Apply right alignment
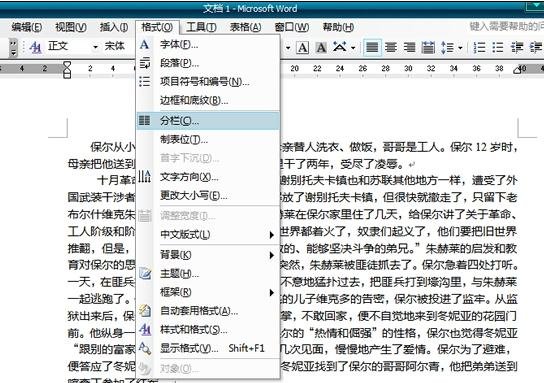544x383 pixels. point(409,47)
